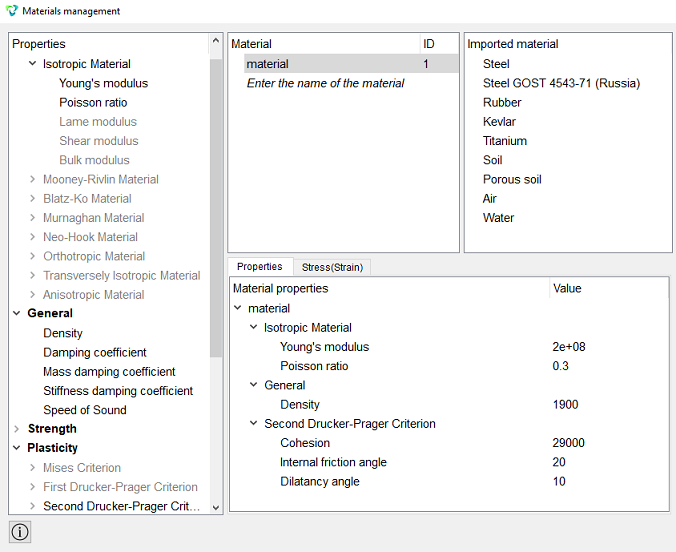Select Speed of Sound property

tap(85, 410)
